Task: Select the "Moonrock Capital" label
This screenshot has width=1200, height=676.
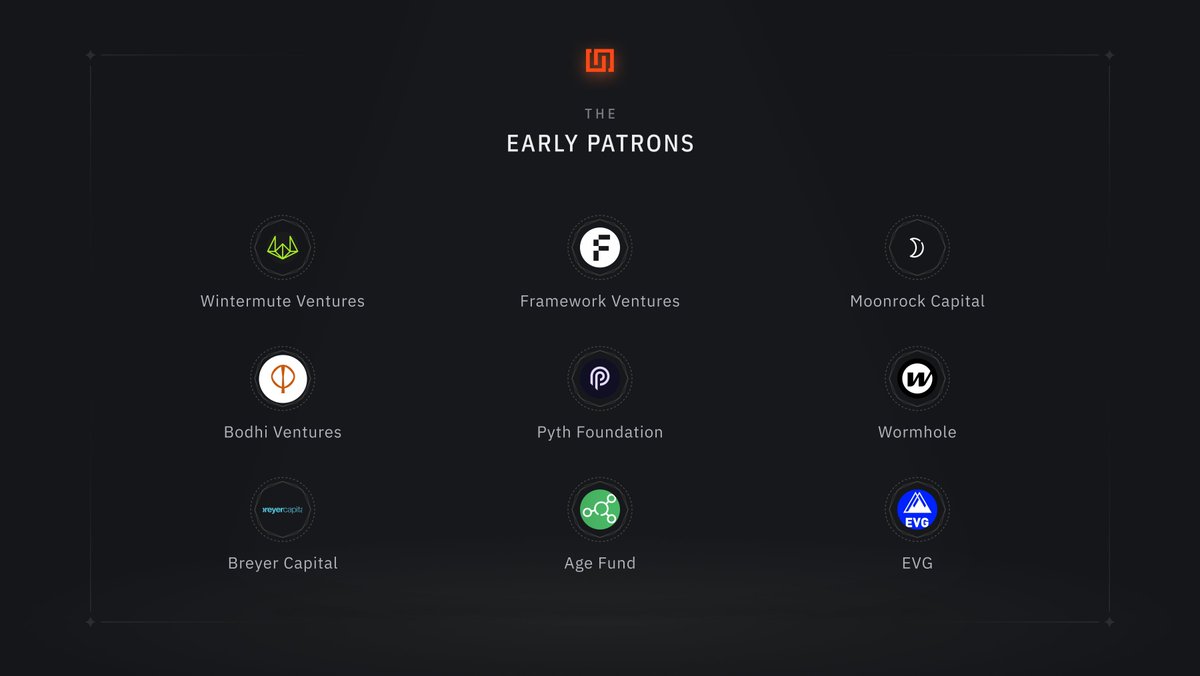Action: pos(917,301)
